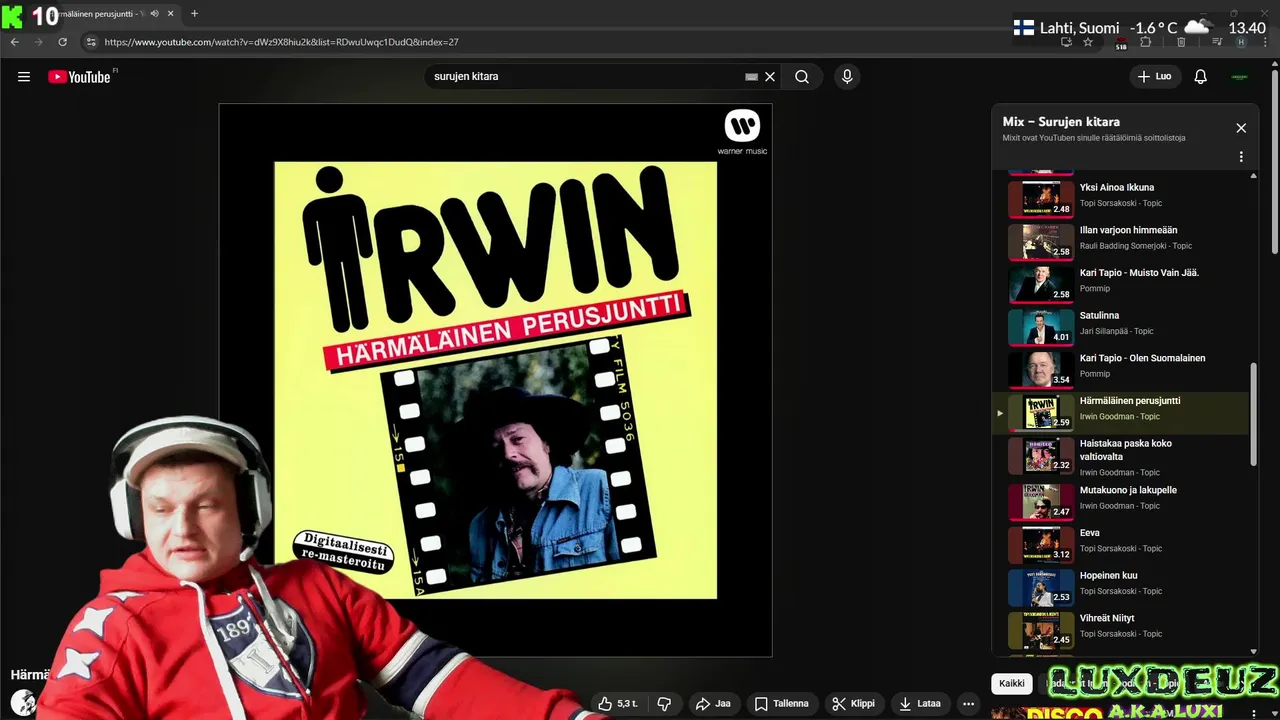Image resolution: width=1280 pixels, height=720 pixels.
Task: Open media control icon in browser toolbar
Action: pyautogui.click(x=1217, y=42)
